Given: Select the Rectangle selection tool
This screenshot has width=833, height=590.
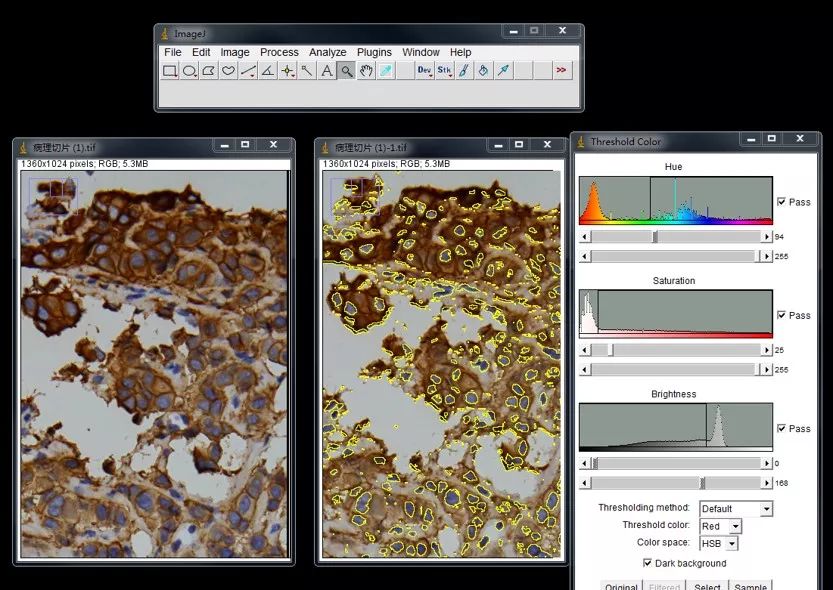Looking at the screenshot, I should pyautogui.click(x=170, y=71).
